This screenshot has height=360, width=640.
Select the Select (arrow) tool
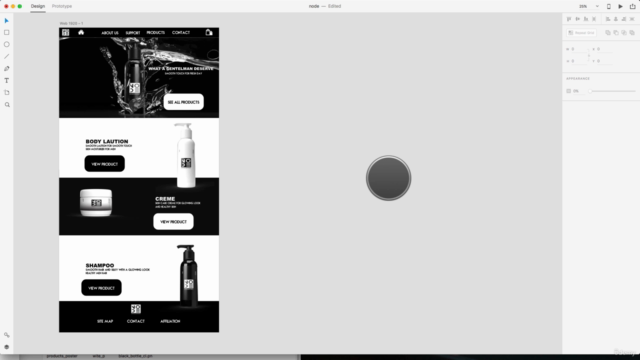coord(7,20)
